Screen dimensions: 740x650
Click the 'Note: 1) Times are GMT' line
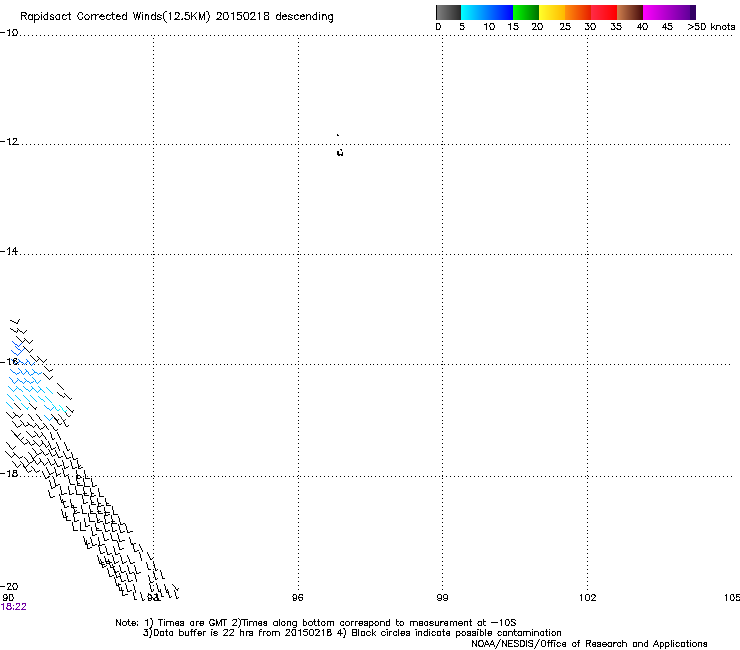coord(316,623)
